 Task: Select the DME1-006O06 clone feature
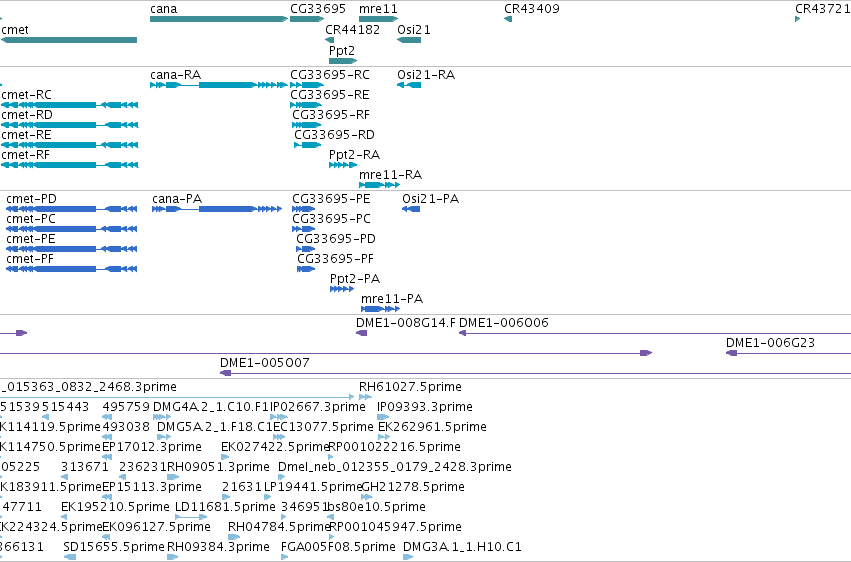click(655, 333)
